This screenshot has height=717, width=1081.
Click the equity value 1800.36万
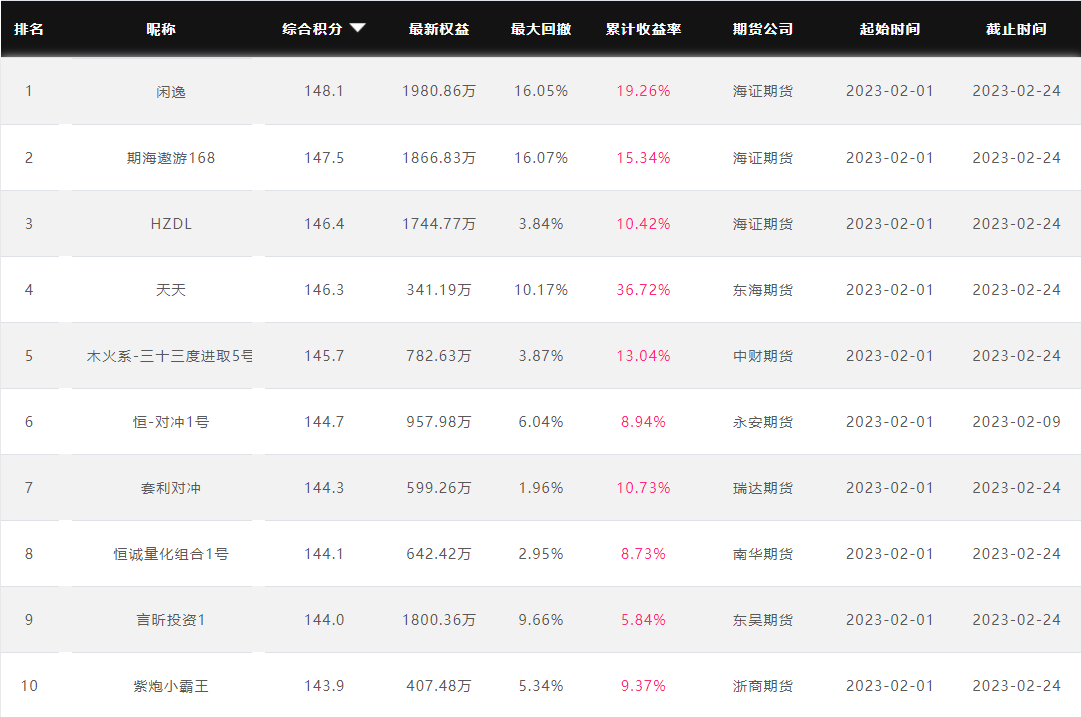tap(438, 620)
